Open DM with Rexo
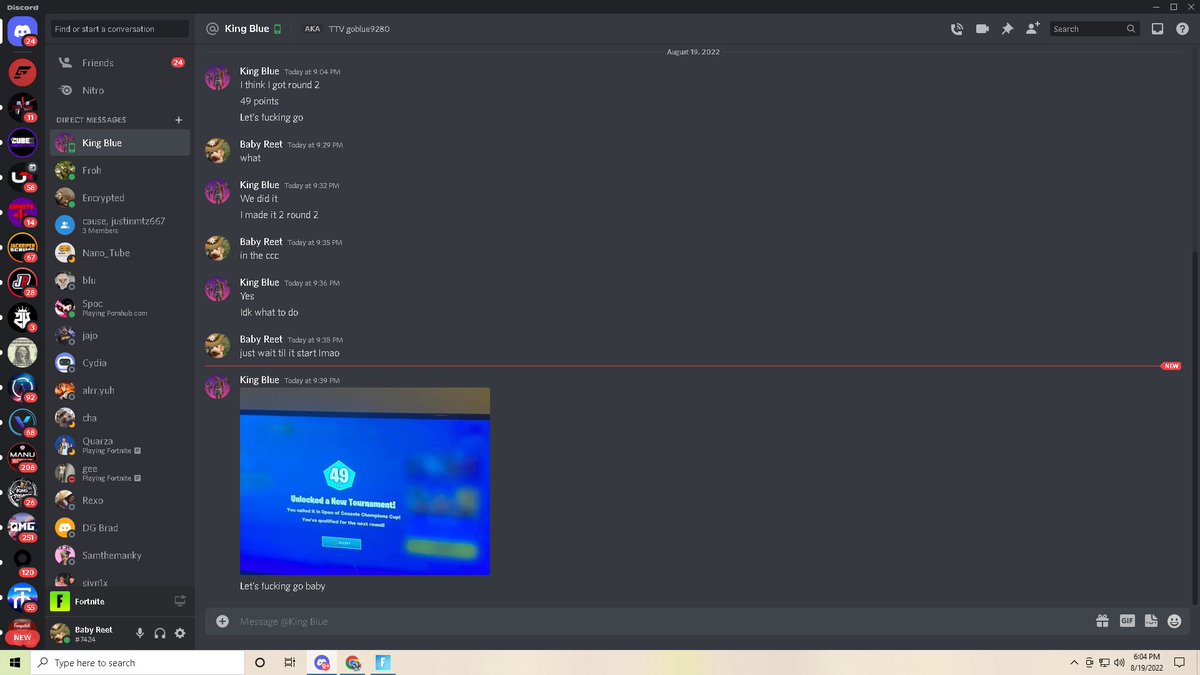 [x=120, y=500]
